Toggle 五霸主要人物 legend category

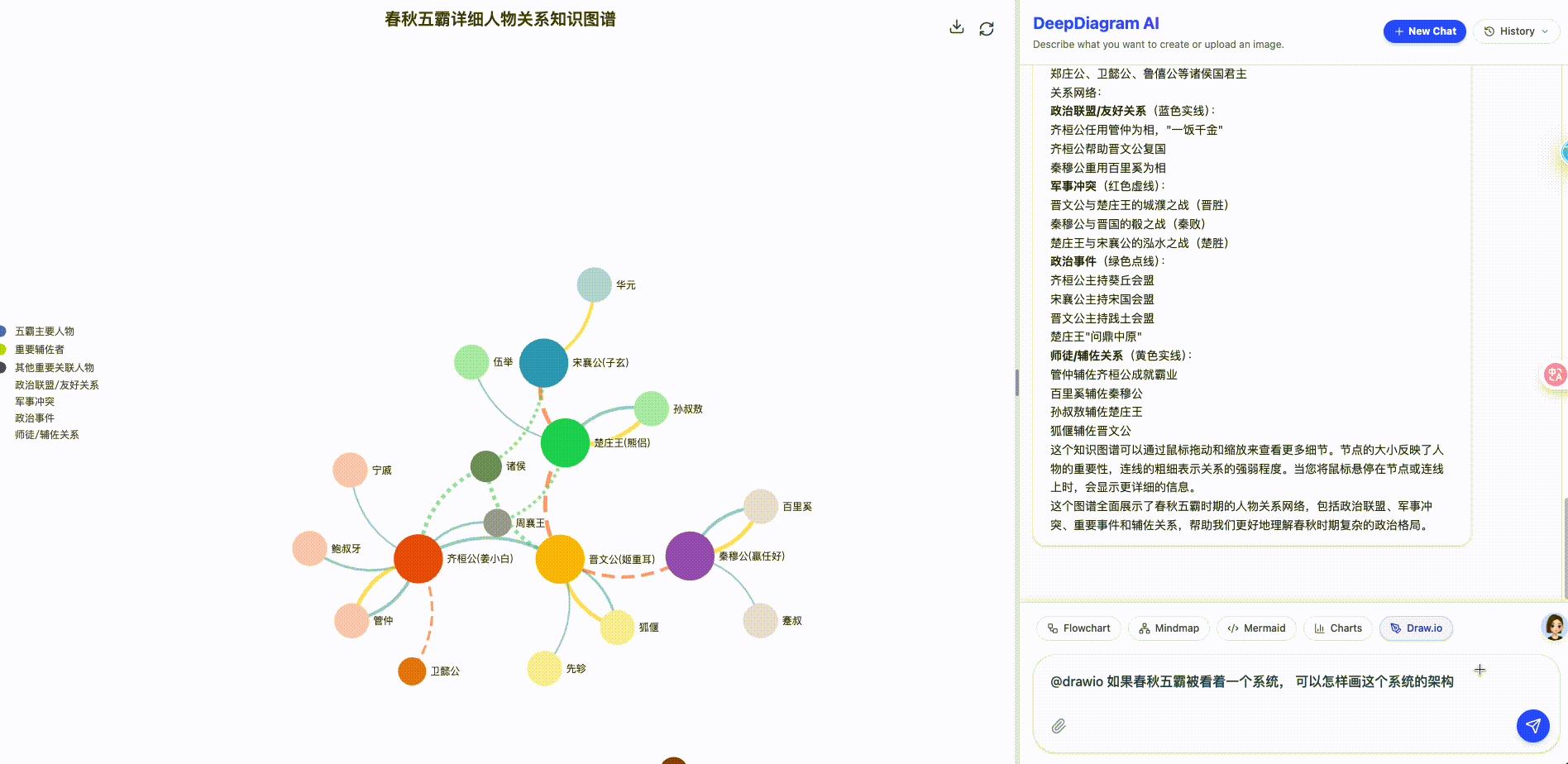[x=44, y=332]
